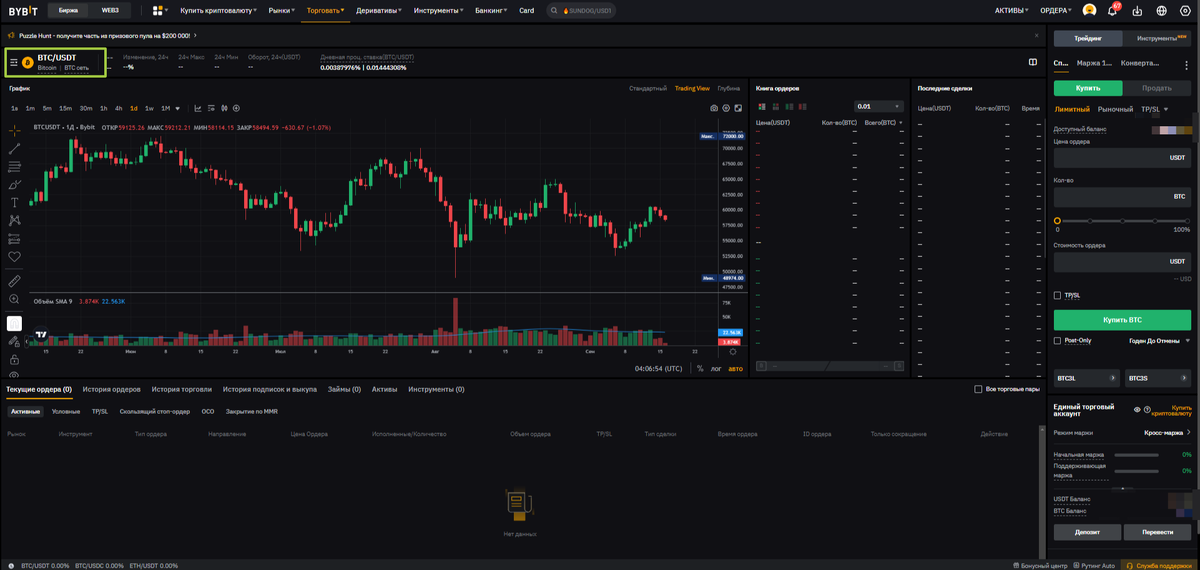The width and height of the screenshot is (1200, 570).
Task: Expand chart to fullscreen
Action: point(738,108)
